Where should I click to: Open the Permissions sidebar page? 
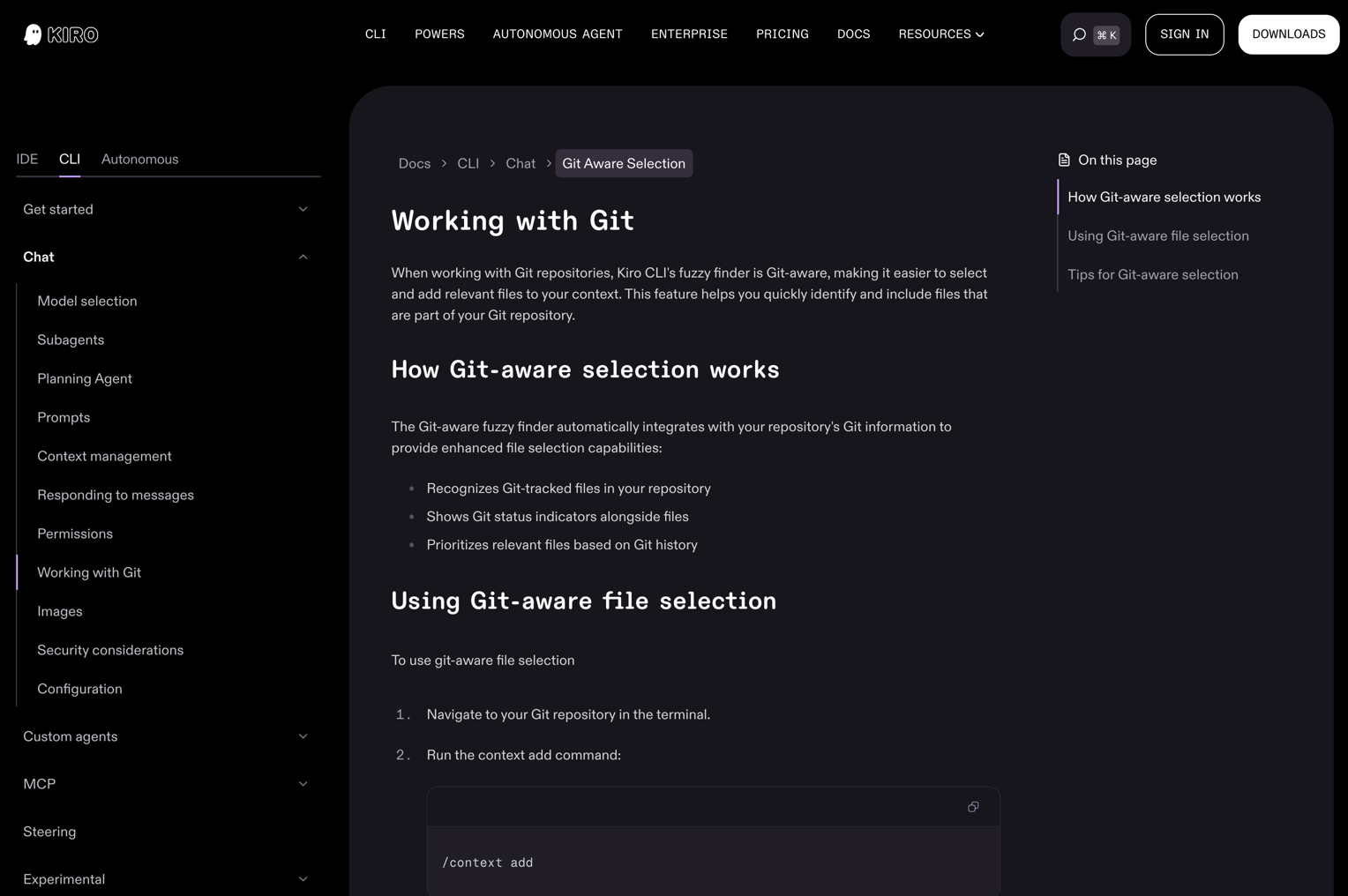(75, 534)
